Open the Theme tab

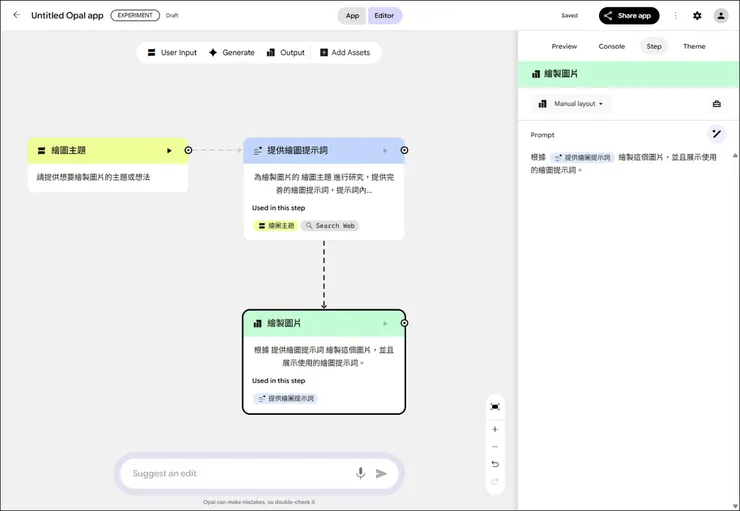[694, 46]
